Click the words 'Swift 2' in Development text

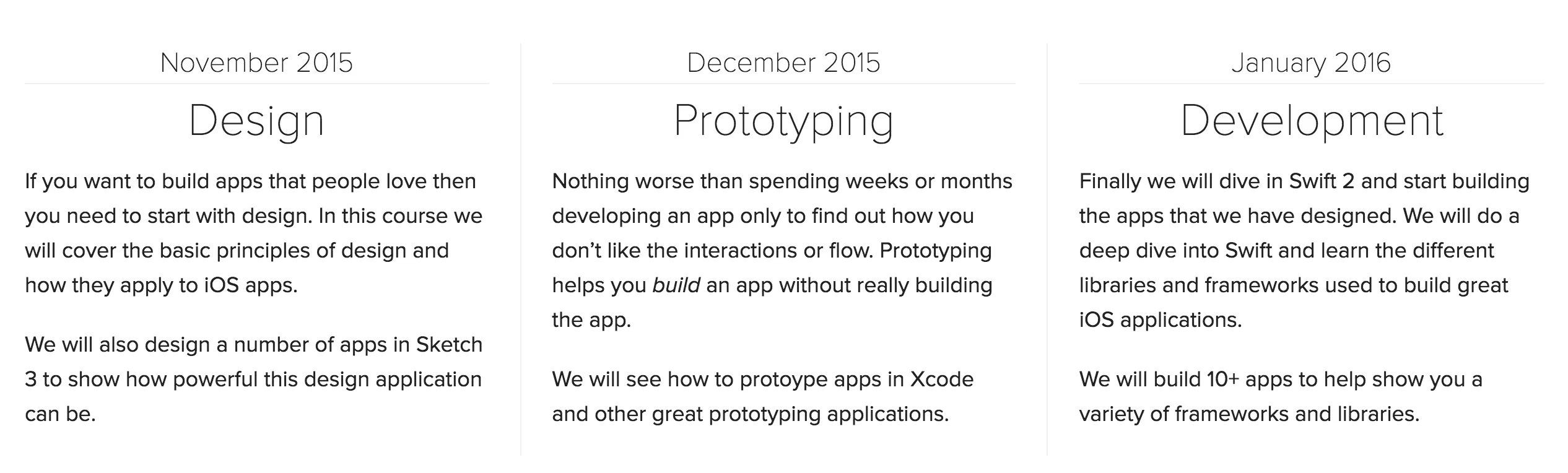click(x=1322, y=181)
